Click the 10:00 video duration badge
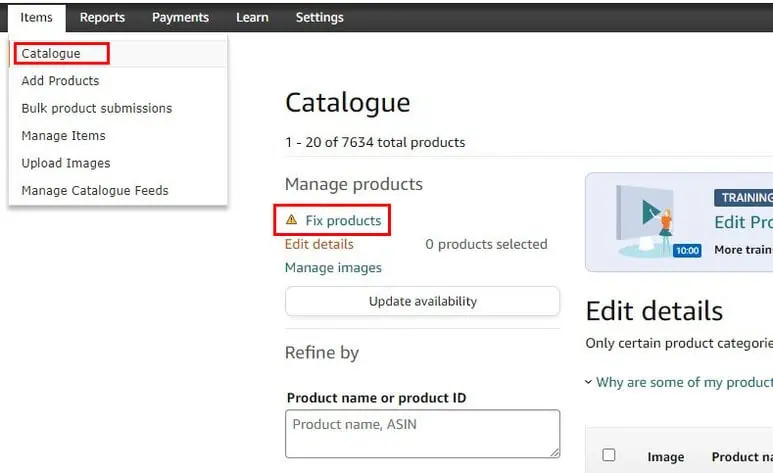 [x=687, y=251]
